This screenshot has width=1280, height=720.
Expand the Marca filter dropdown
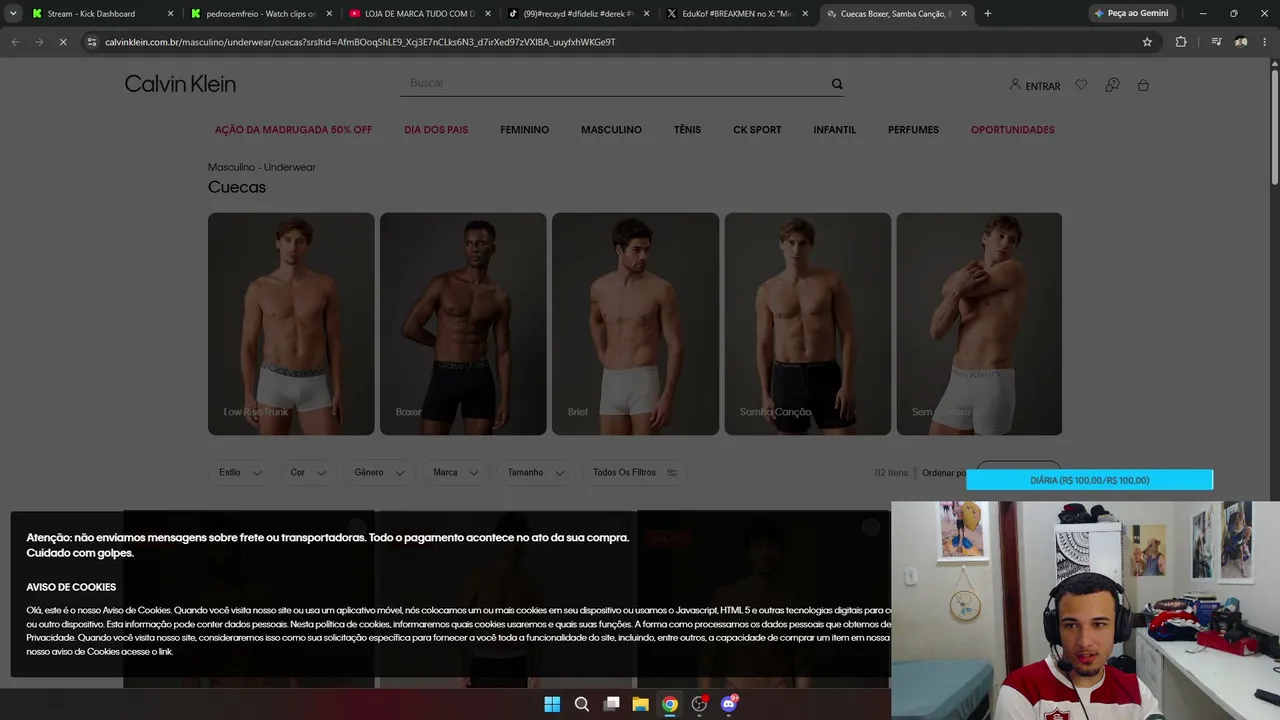455,473
